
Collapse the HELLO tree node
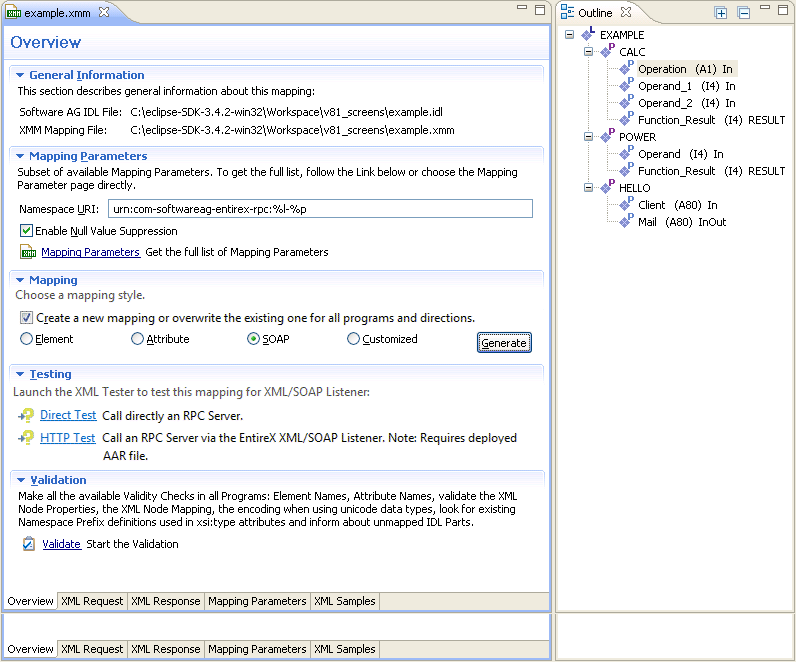point(588,187)
